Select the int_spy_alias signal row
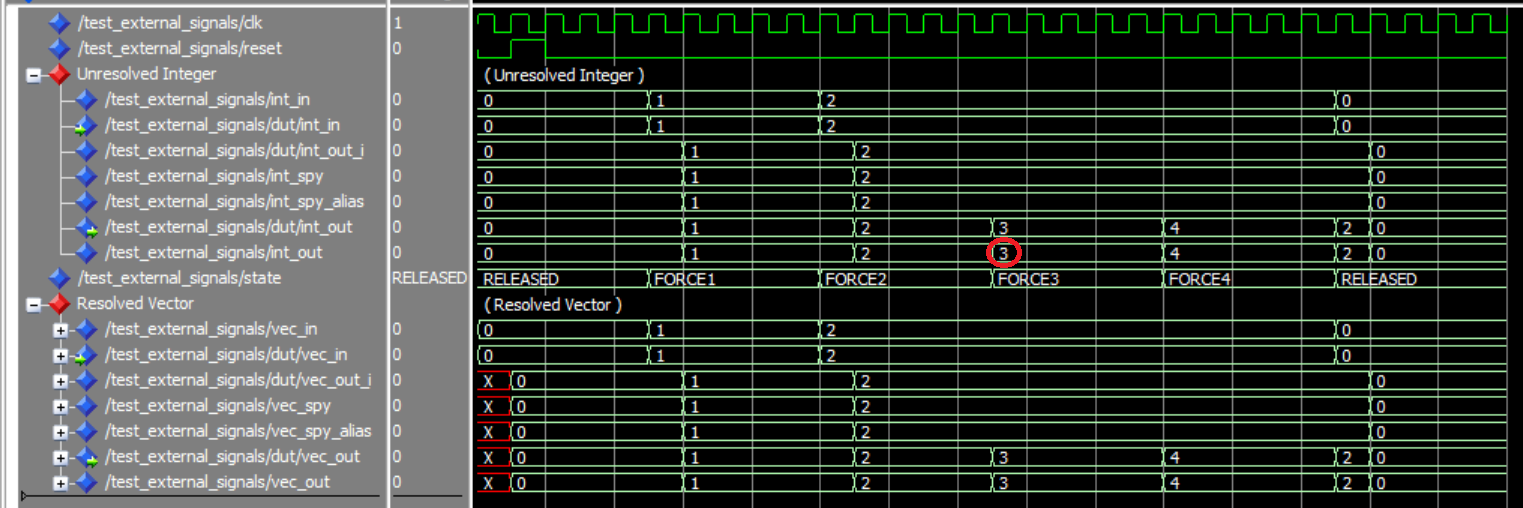The width and height of the screenshot is (1523, 508). pos(233,202)
